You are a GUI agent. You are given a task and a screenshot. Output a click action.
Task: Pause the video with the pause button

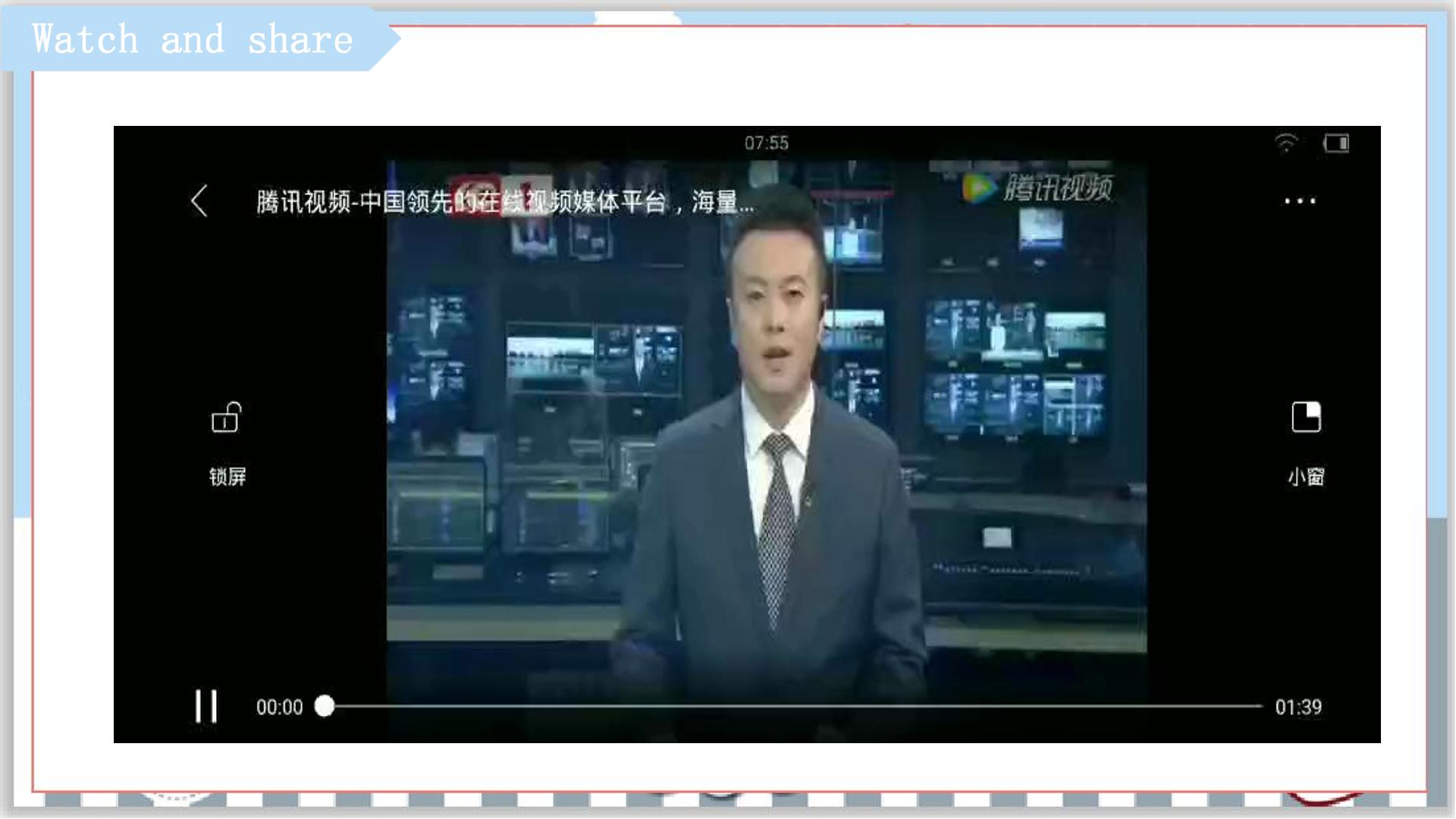206,706
